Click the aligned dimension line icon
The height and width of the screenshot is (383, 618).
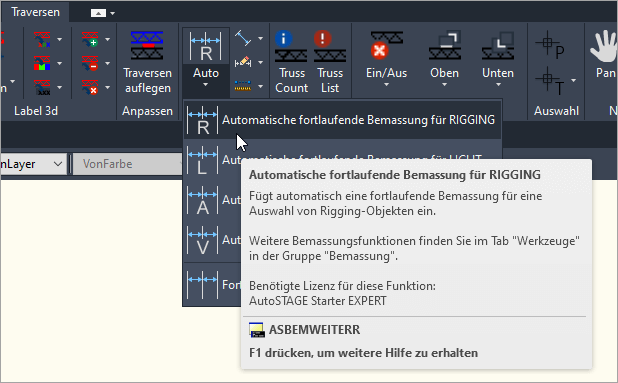[243, 38]
